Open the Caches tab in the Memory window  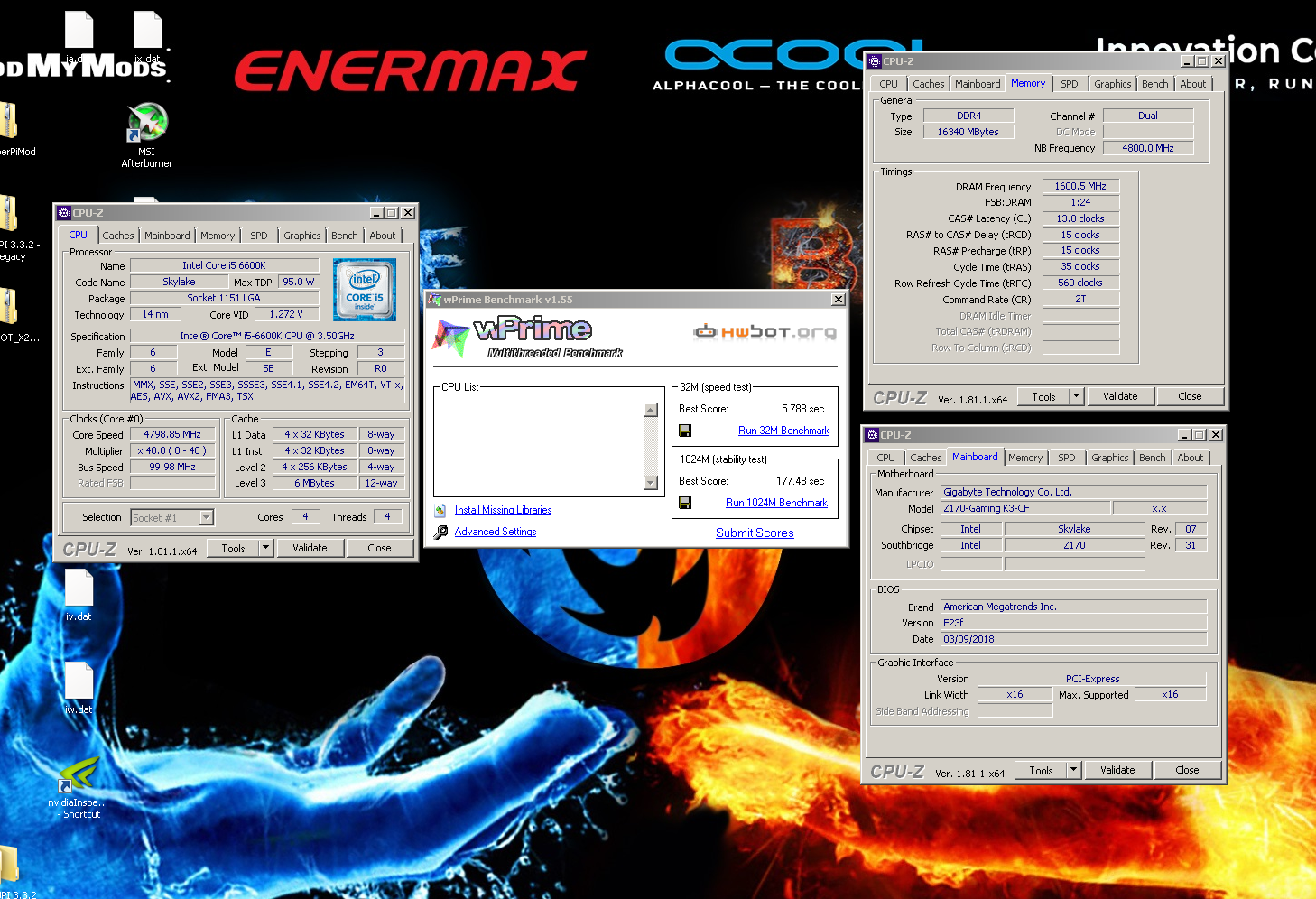click(x=929, y=84)
